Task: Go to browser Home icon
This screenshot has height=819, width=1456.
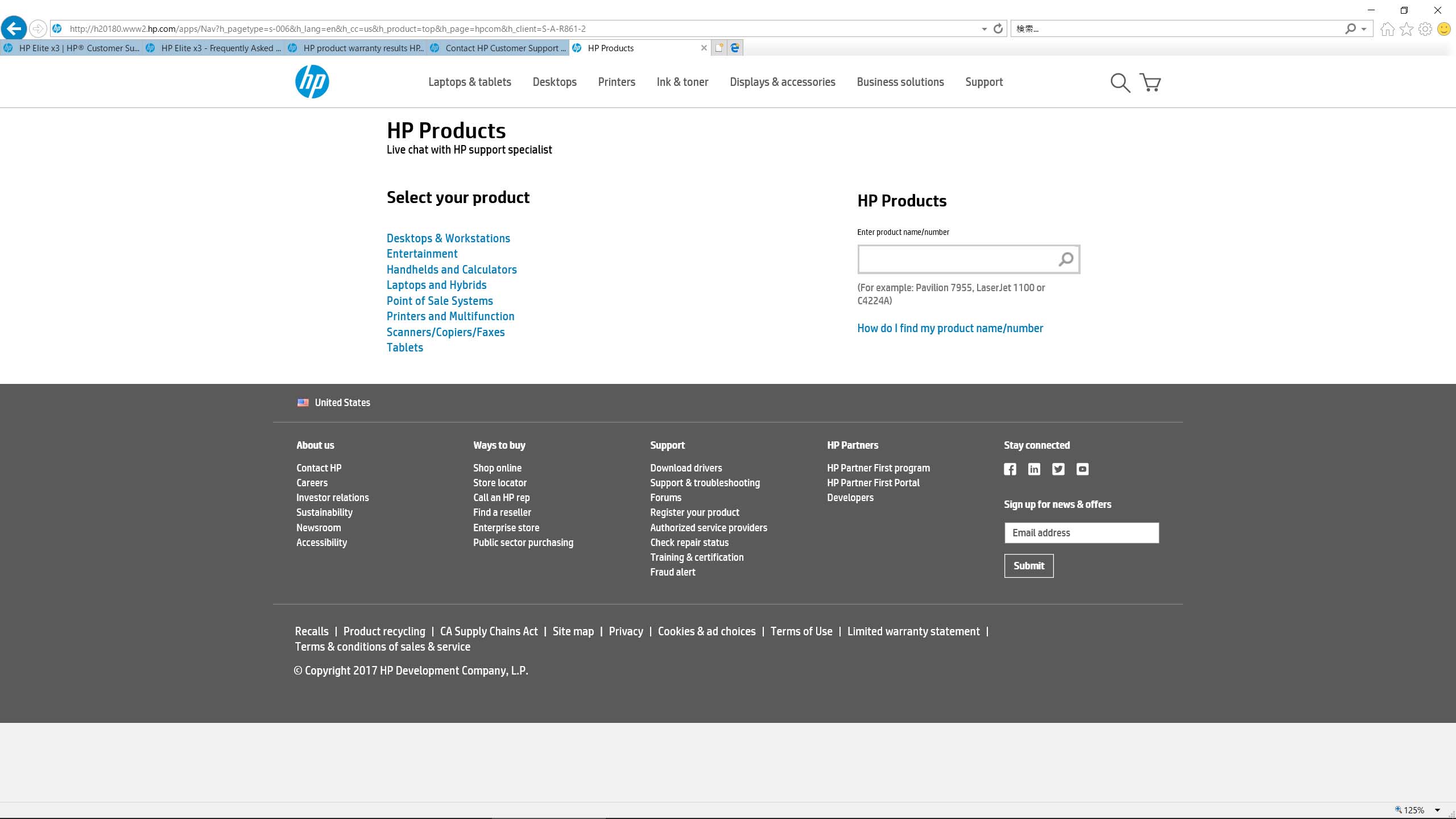Action: pyautogui.click(x=1387, y=28)
